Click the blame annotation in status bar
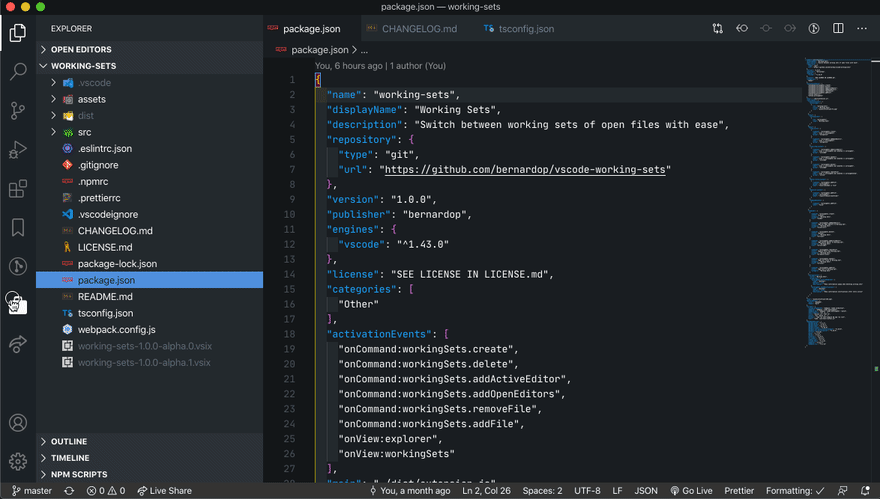 coord(410,491)
